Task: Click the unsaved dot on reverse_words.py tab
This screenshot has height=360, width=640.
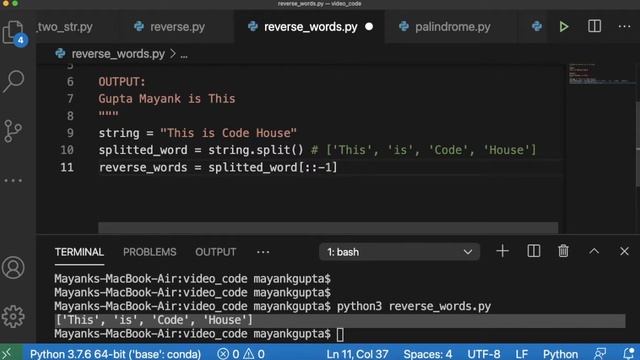Action: (369, 27)
